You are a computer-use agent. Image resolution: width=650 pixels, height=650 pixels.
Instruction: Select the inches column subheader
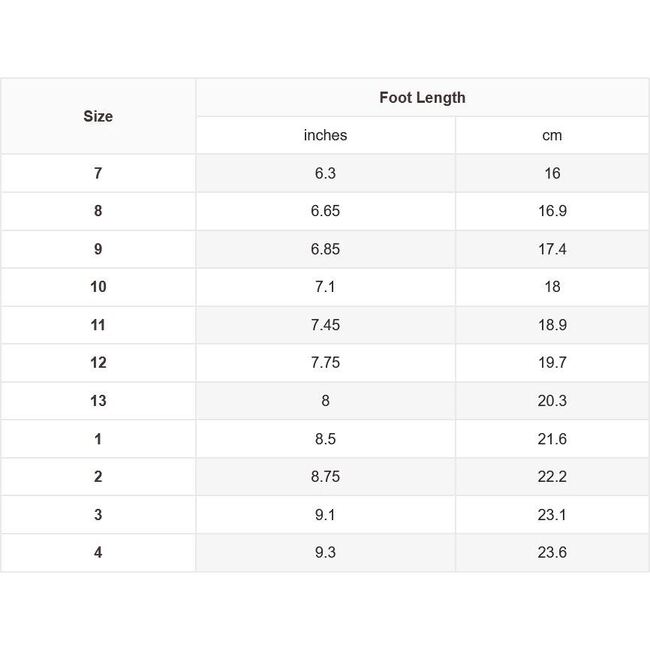tap(325, 135)
